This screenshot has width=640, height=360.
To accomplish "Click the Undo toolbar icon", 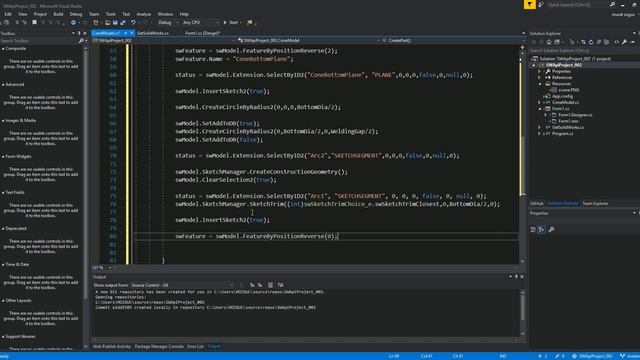I will pyautogui.click(x=133, y=22).
